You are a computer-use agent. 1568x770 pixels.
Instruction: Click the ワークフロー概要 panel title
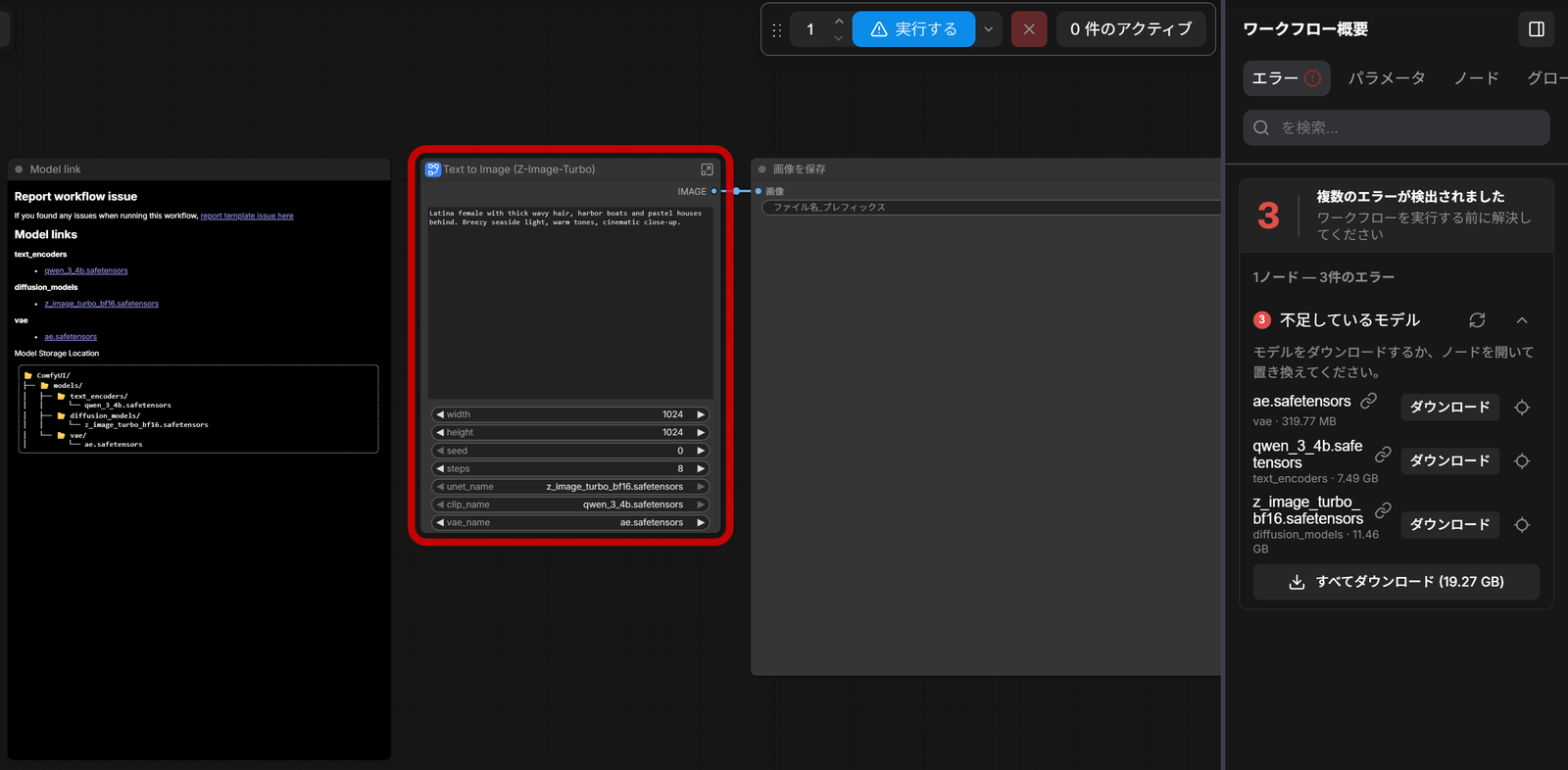coord(1305,29)
